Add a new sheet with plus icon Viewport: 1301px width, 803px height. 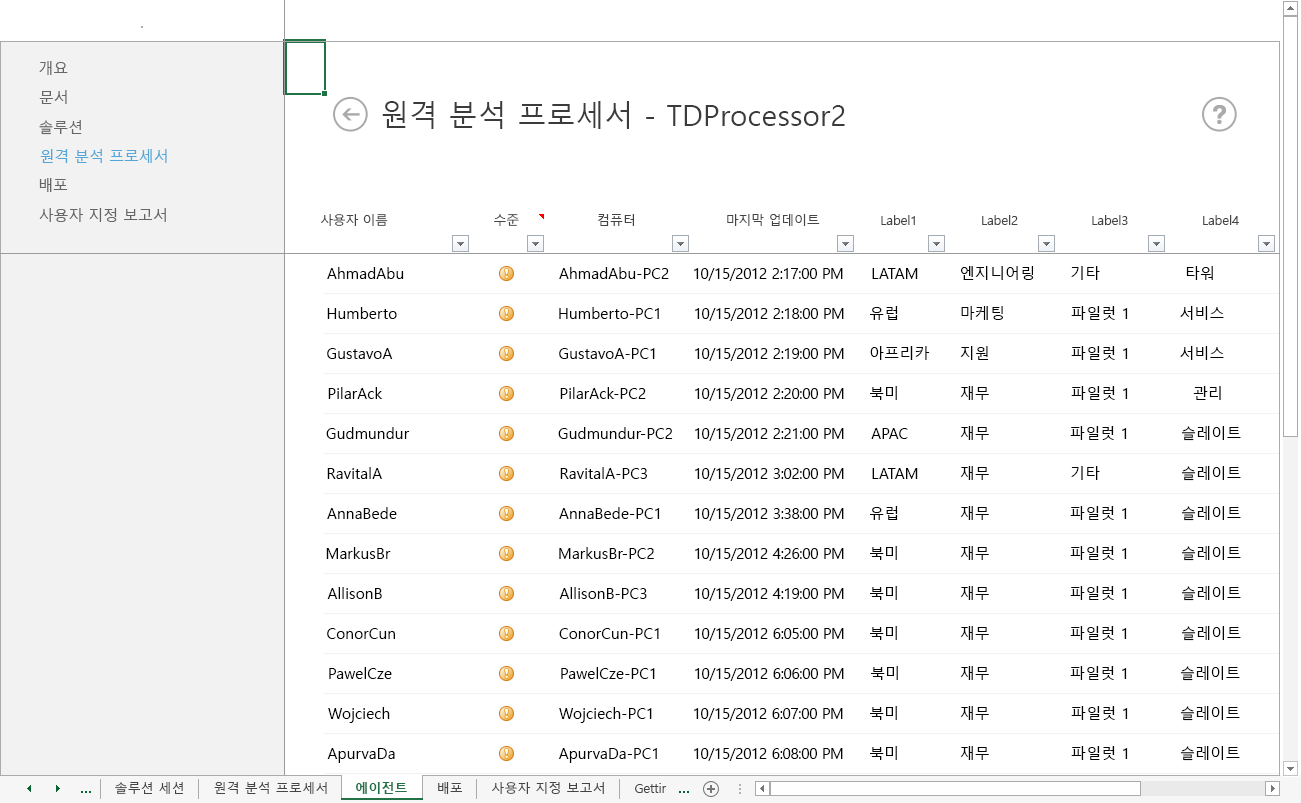point(711,788)
